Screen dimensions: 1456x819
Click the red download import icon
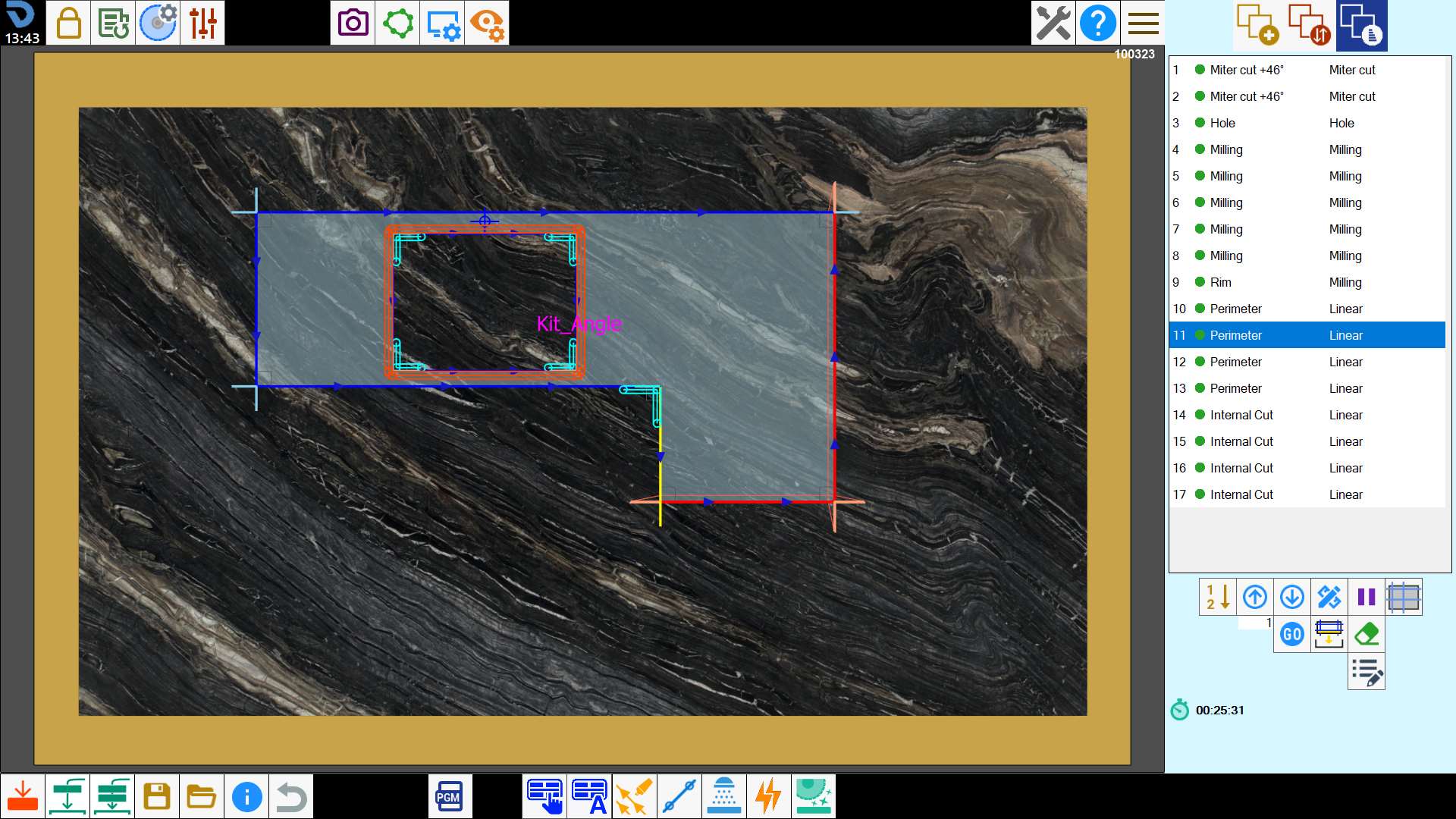[x=23, y=796]
